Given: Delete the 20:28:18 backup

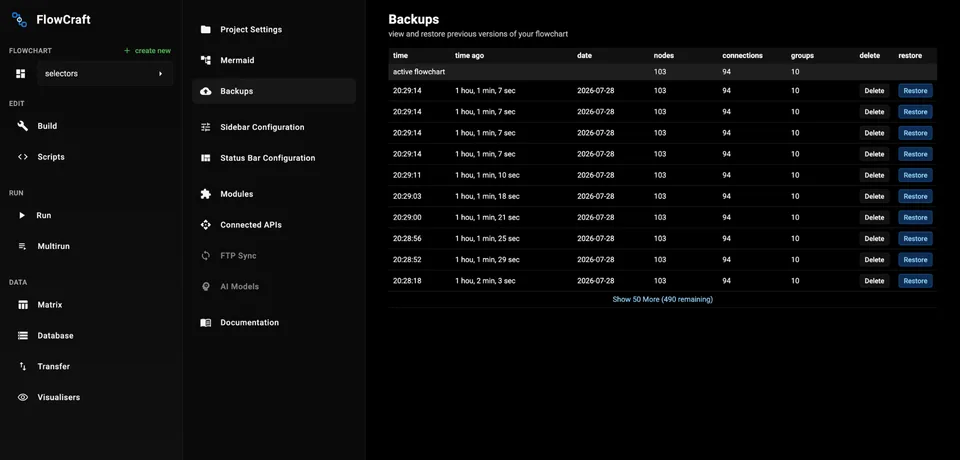Looking at the screenshot, I should pos(874,281).
